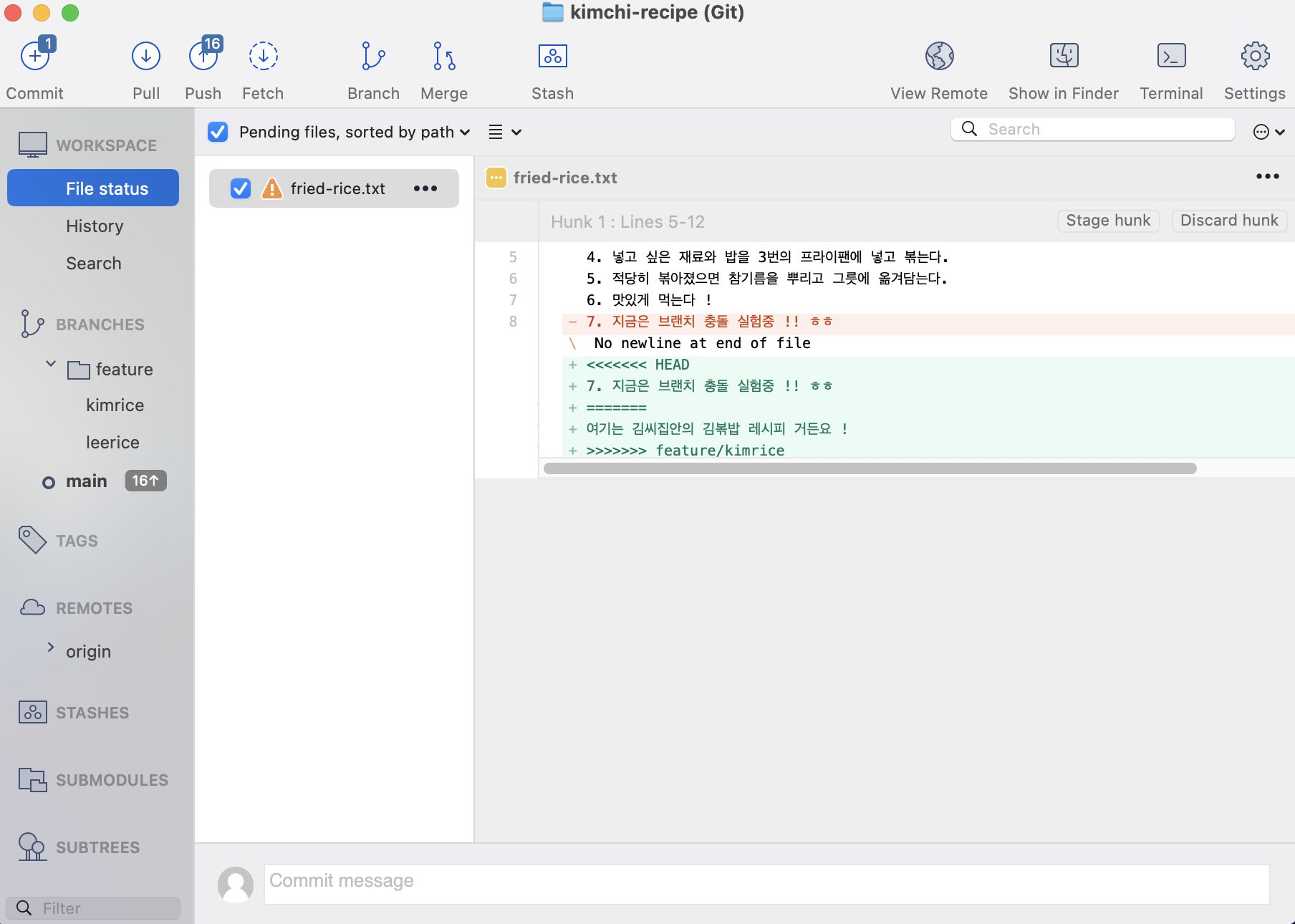Open the Merge tool icon

coord(444,56)
